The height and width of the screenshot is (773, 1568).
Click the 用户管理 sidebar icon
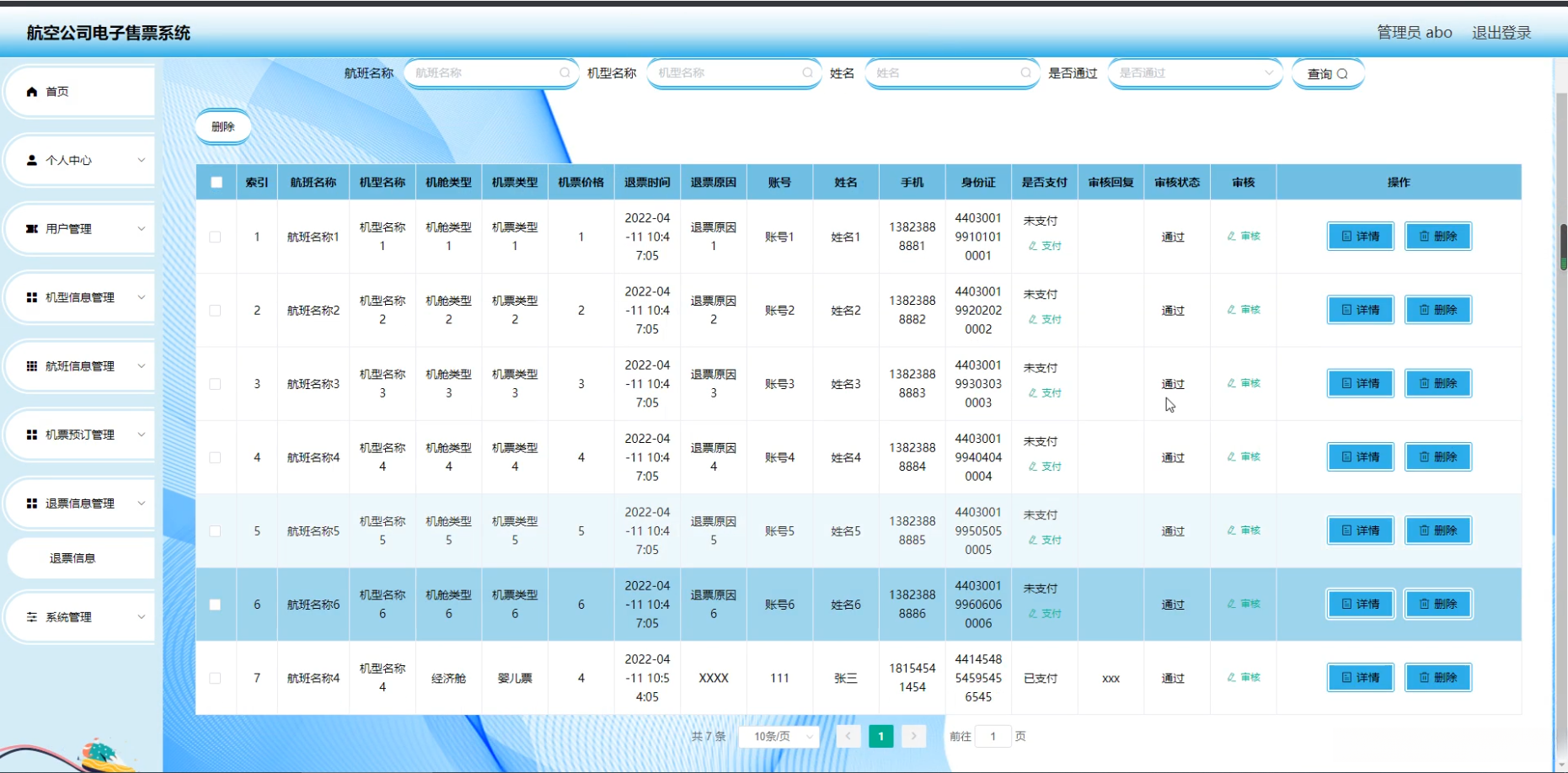tap(32, 229)
